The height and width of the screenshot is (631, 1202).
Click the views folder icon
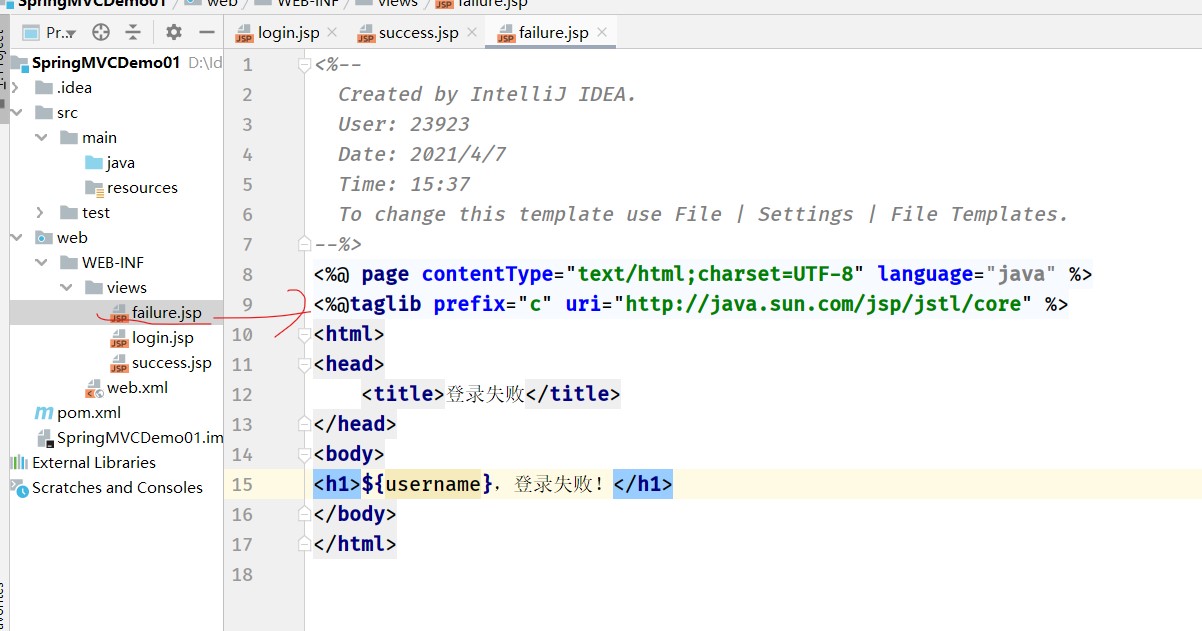tap(94, 287)
